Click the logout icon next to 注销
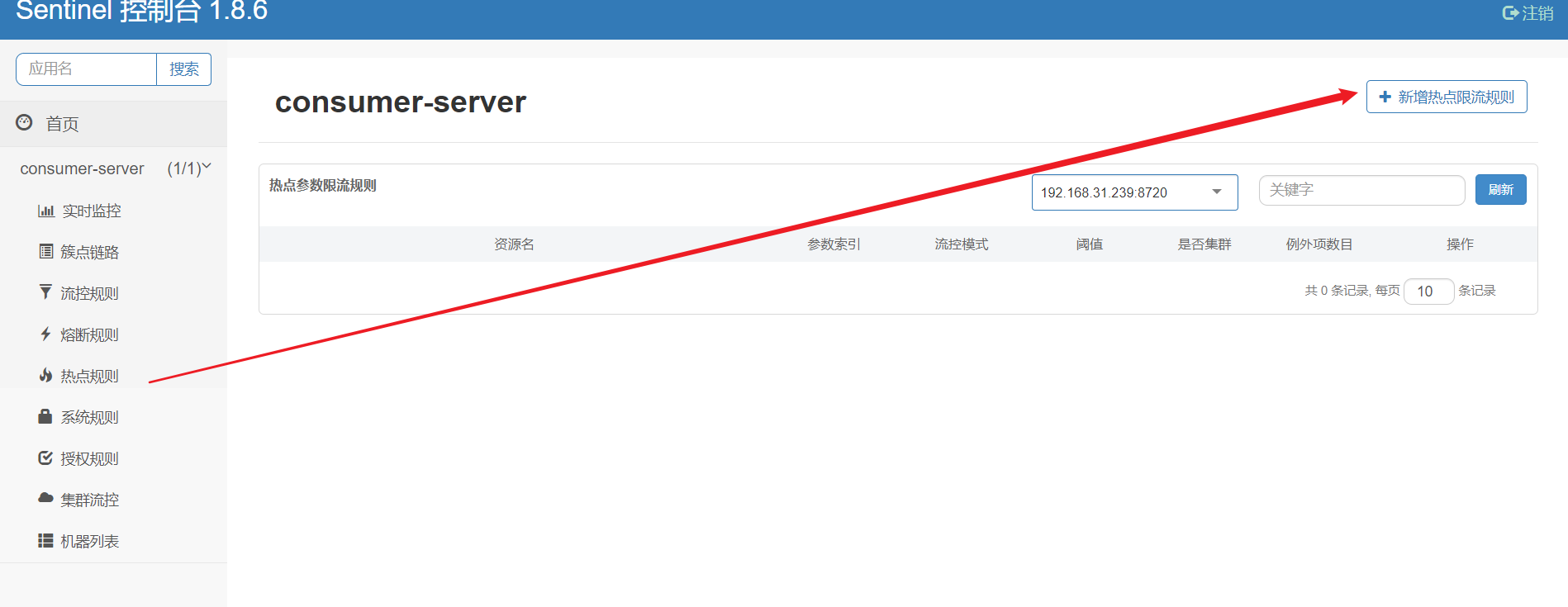The height and width of the screenshot is (607, 1568). click(x=1510, y=12)
